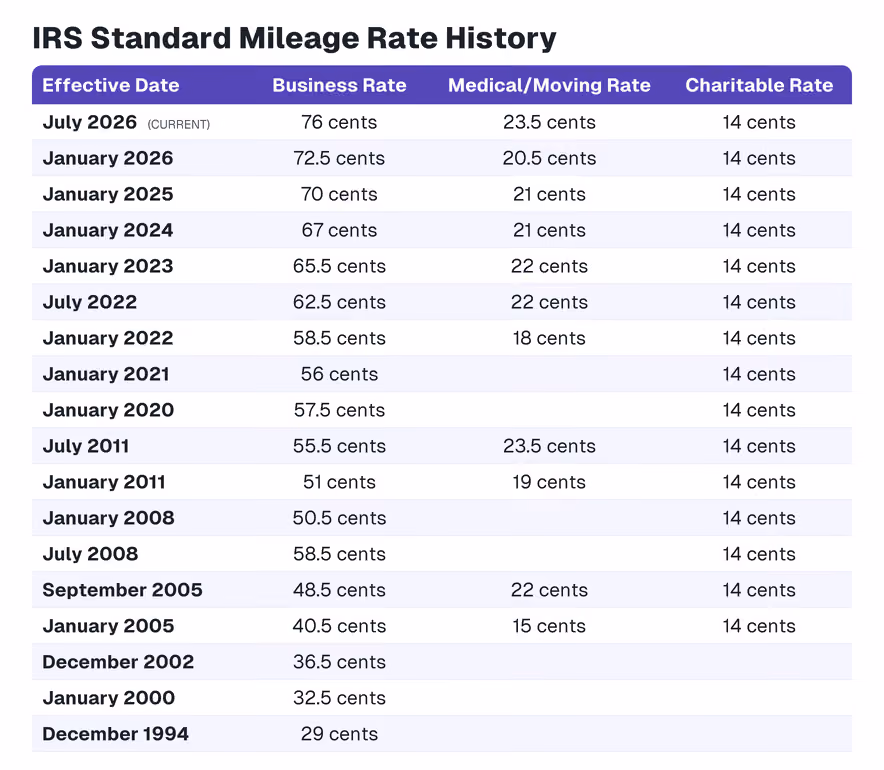The width and height of the screenshot is (884, 770).
Task: Select '22 cents' in the January 2023 row
Action: [x=549, y=267]
